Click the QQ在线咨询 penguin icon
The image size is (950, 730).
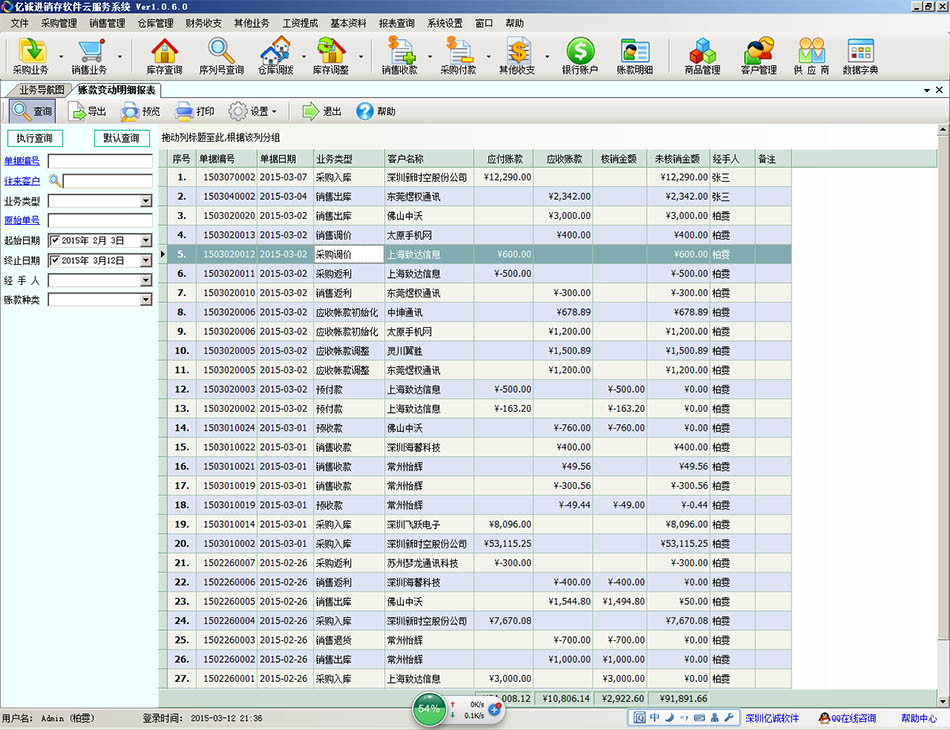click(x=824, y=718)
